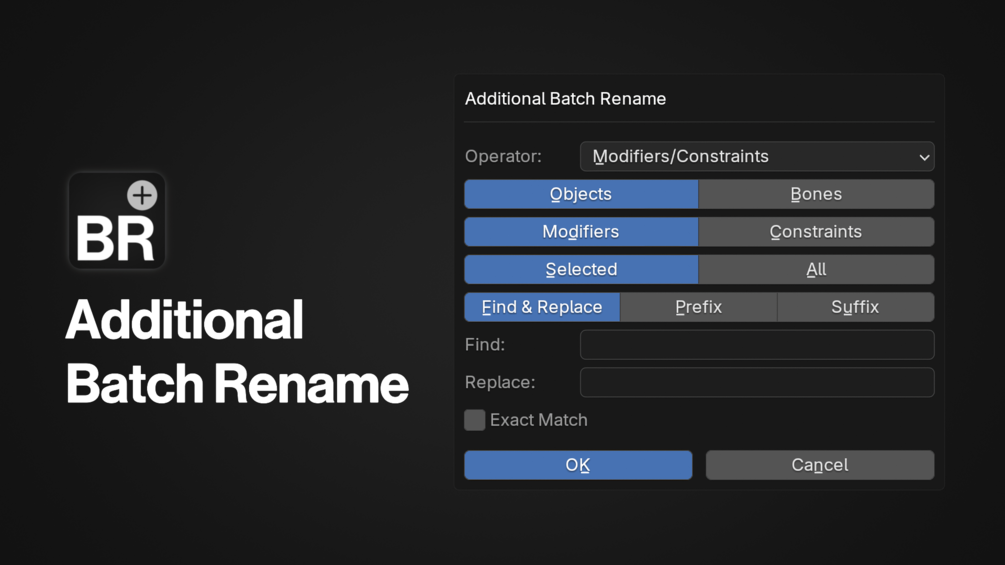Click the BR plus logo icon
1005x565 pixels.
tap(117, 221)
